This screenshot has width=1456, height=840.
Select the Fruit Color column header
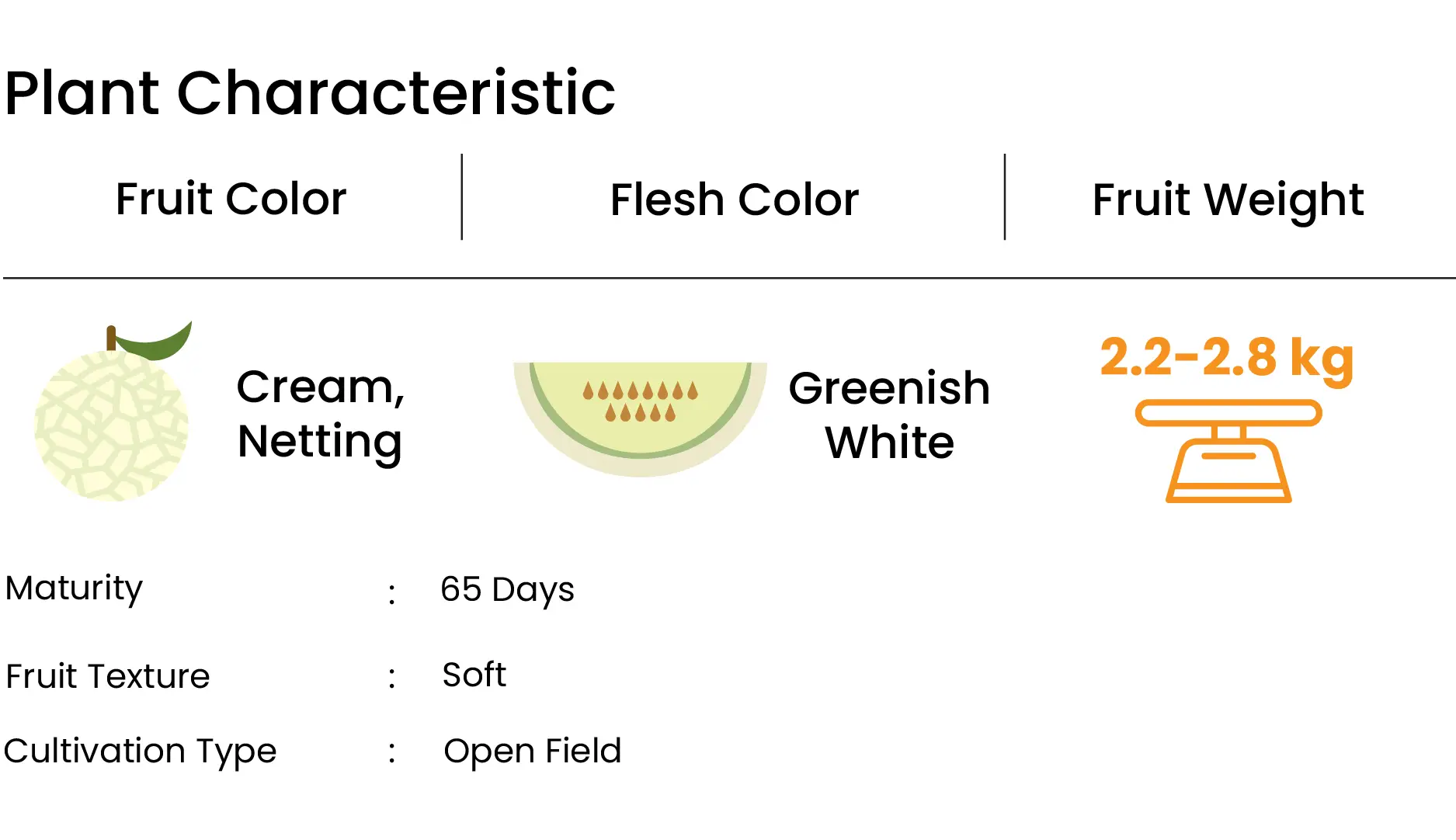231,199
